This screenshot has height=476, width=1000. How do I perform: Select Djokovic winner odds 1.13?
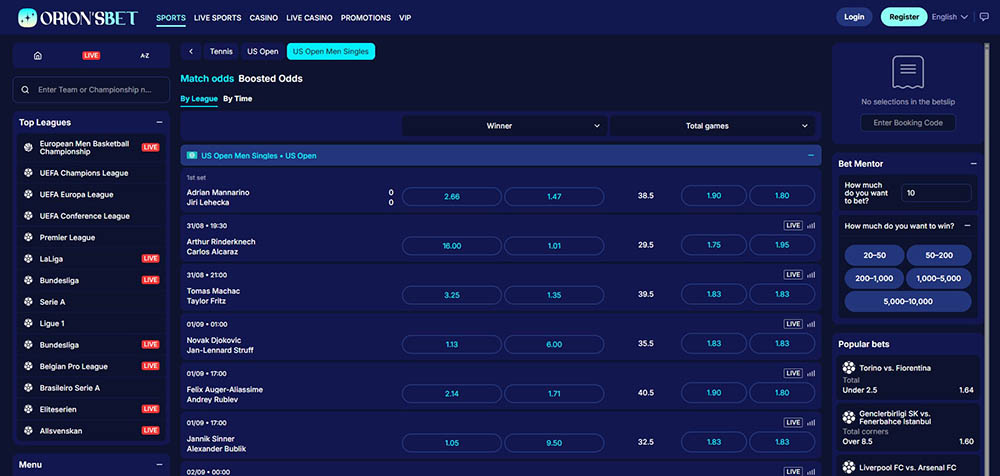[452, 344]
